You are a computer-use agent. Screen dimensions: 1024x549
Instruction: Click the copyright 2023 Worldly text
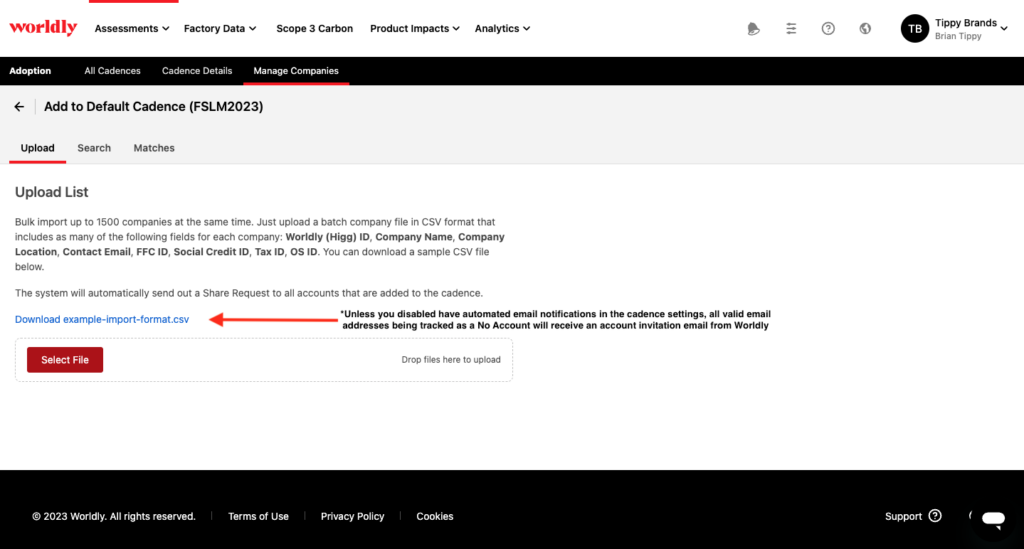(x=114, y=516)
